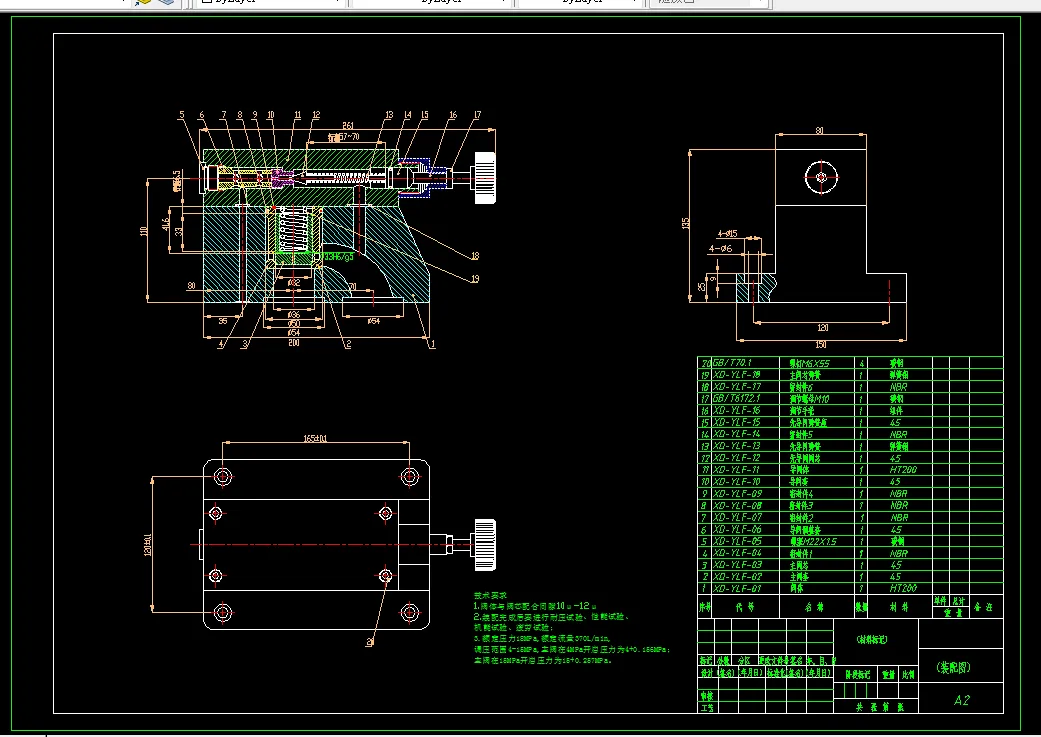Image resolution: width=1041 pixels, height=737 pixels.
Task: Click the 200 dimension below the section view
Action: coord(294,342)
